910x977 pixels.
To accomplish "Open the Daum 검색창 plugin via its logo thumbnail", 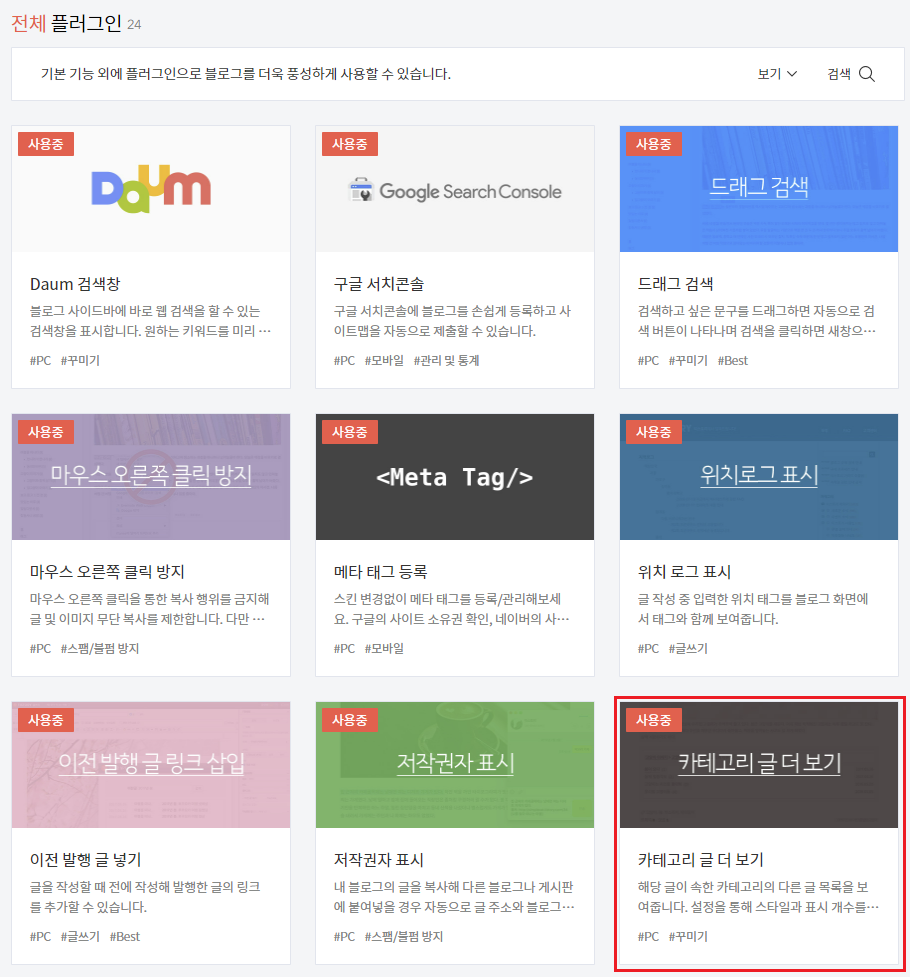I will coord(151,189).
